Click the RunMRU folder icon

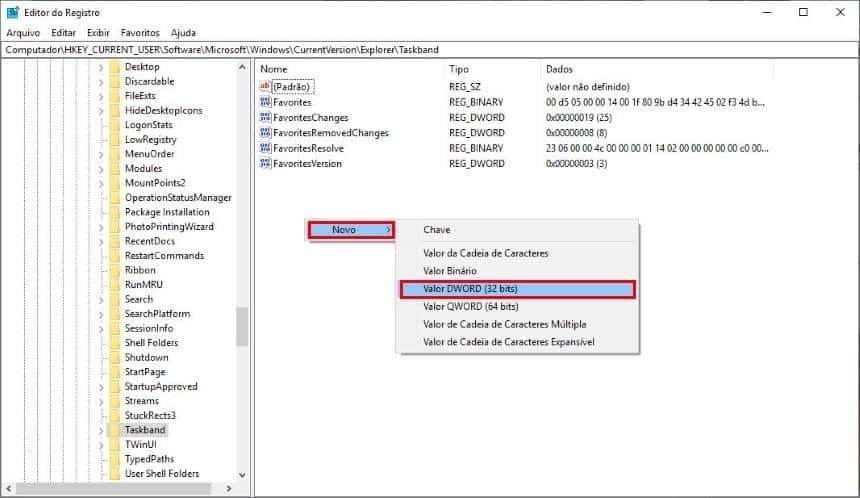coord(115,285)
